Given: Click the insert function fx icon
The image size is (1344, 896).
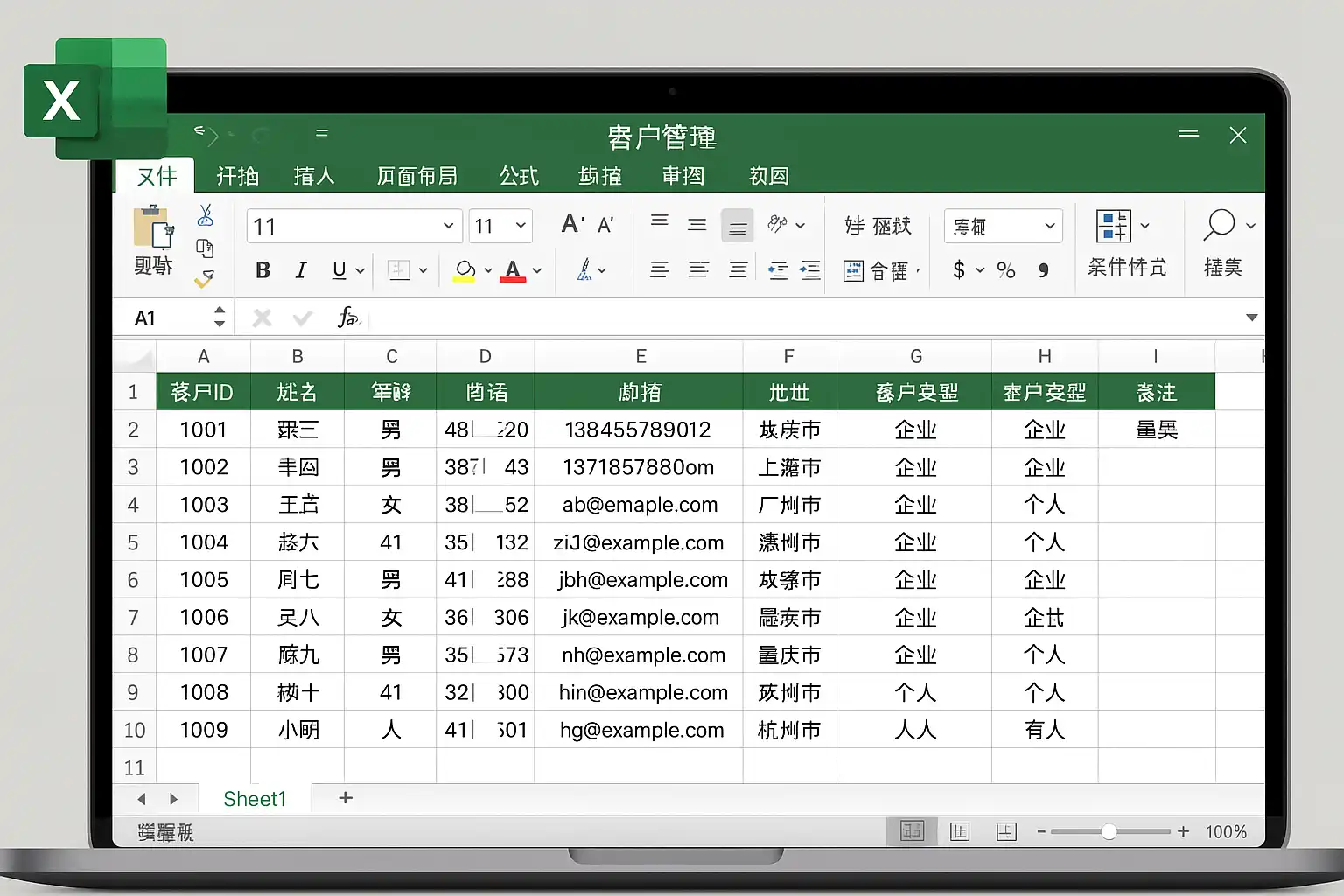Looking at the screenshot, I should [x=347, y=317].
